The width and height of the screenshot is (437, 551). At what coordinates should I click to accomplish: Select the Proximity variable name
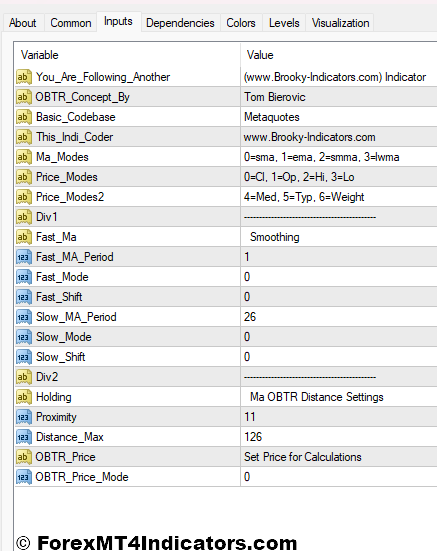pos(57,417)
